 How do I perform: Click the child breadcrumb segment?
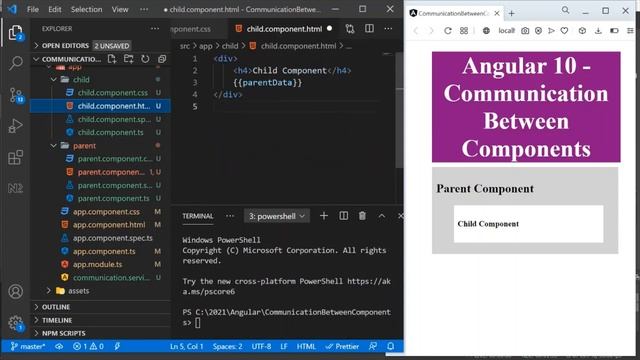click(x=230, y=46)
